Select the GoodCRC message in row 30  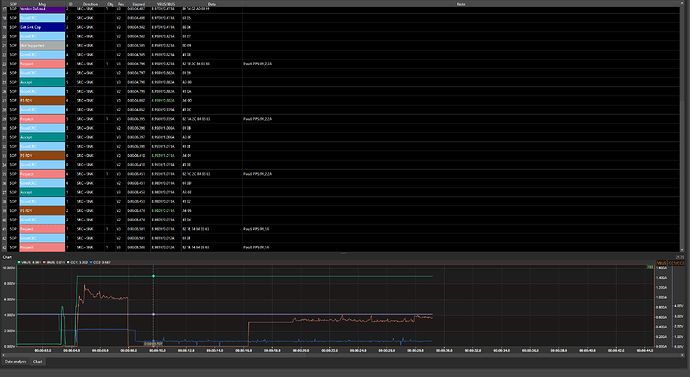pos(42,128)
